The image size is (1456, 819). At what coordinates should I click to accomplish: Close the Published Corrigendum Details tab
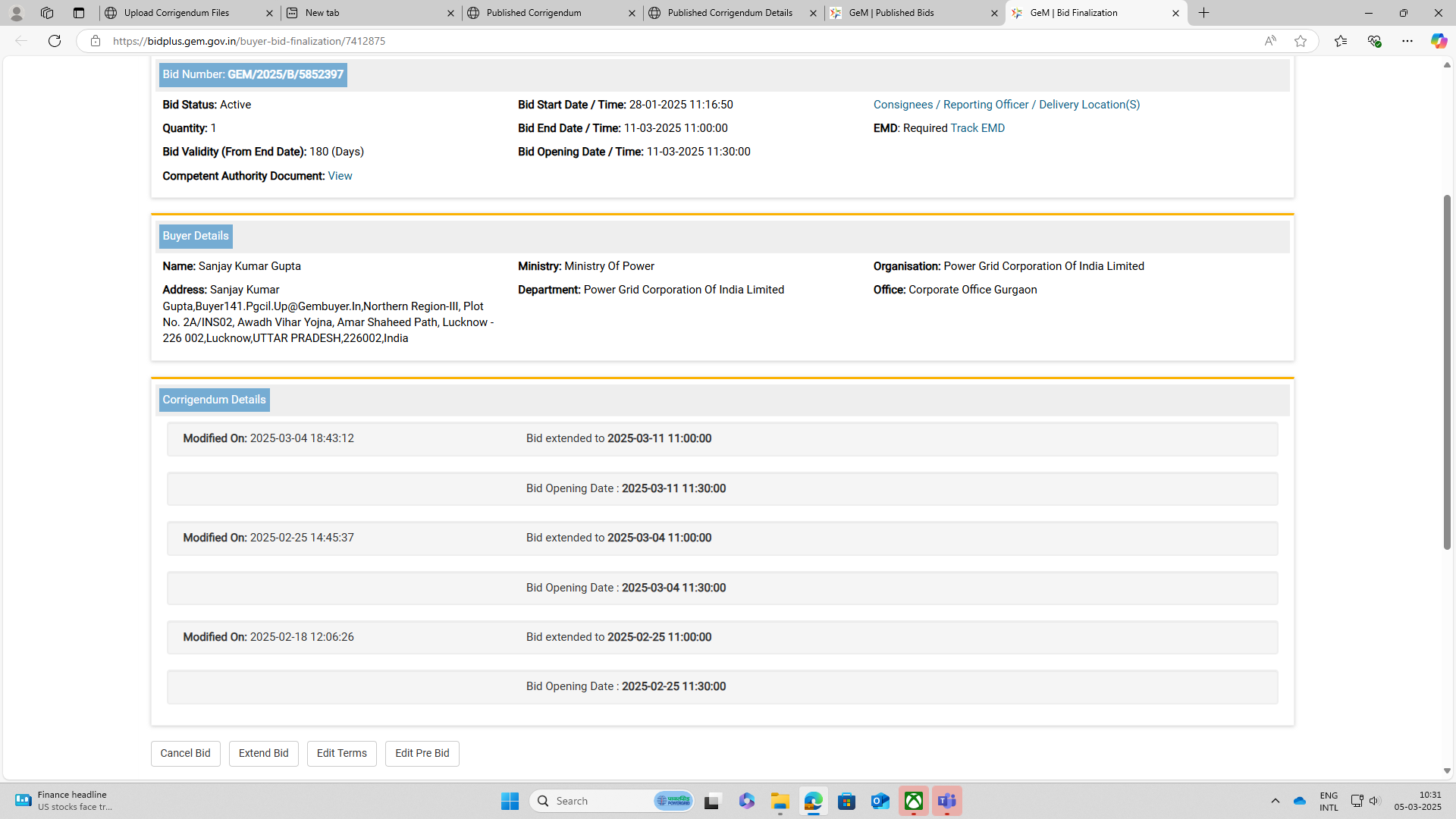click(x=813, y=13)
